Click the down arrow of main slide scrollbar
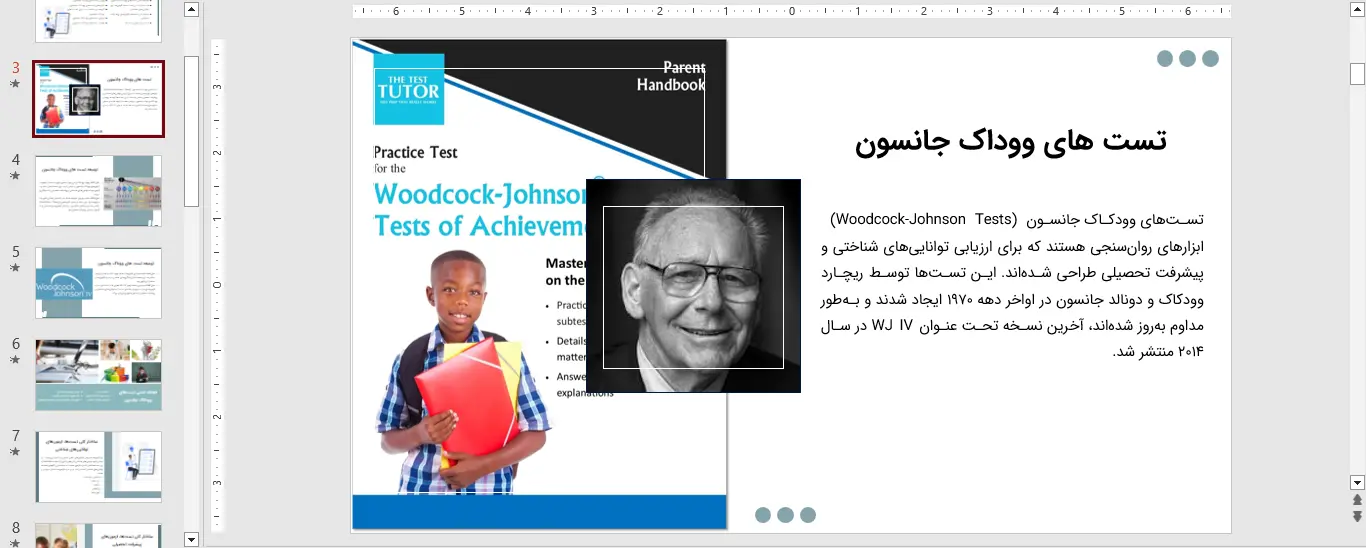 (x=1357, y=482)
